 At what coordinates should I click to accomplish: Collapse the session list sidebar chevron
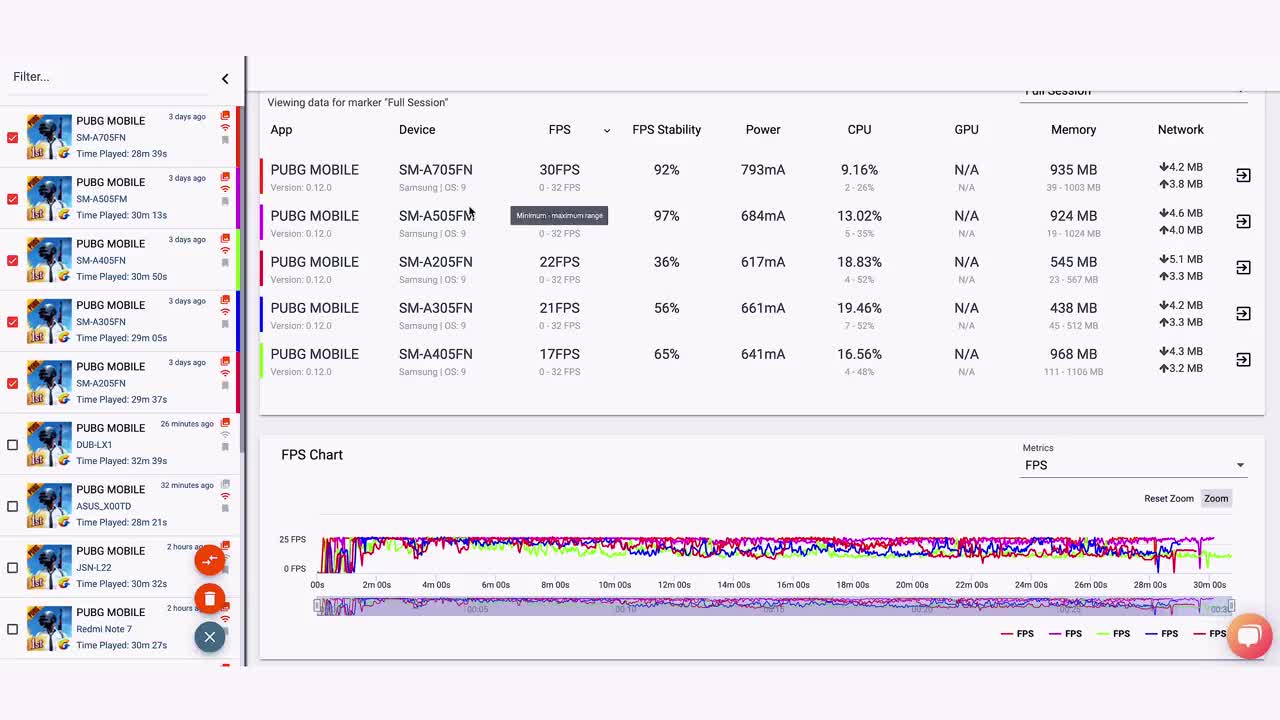225,79
